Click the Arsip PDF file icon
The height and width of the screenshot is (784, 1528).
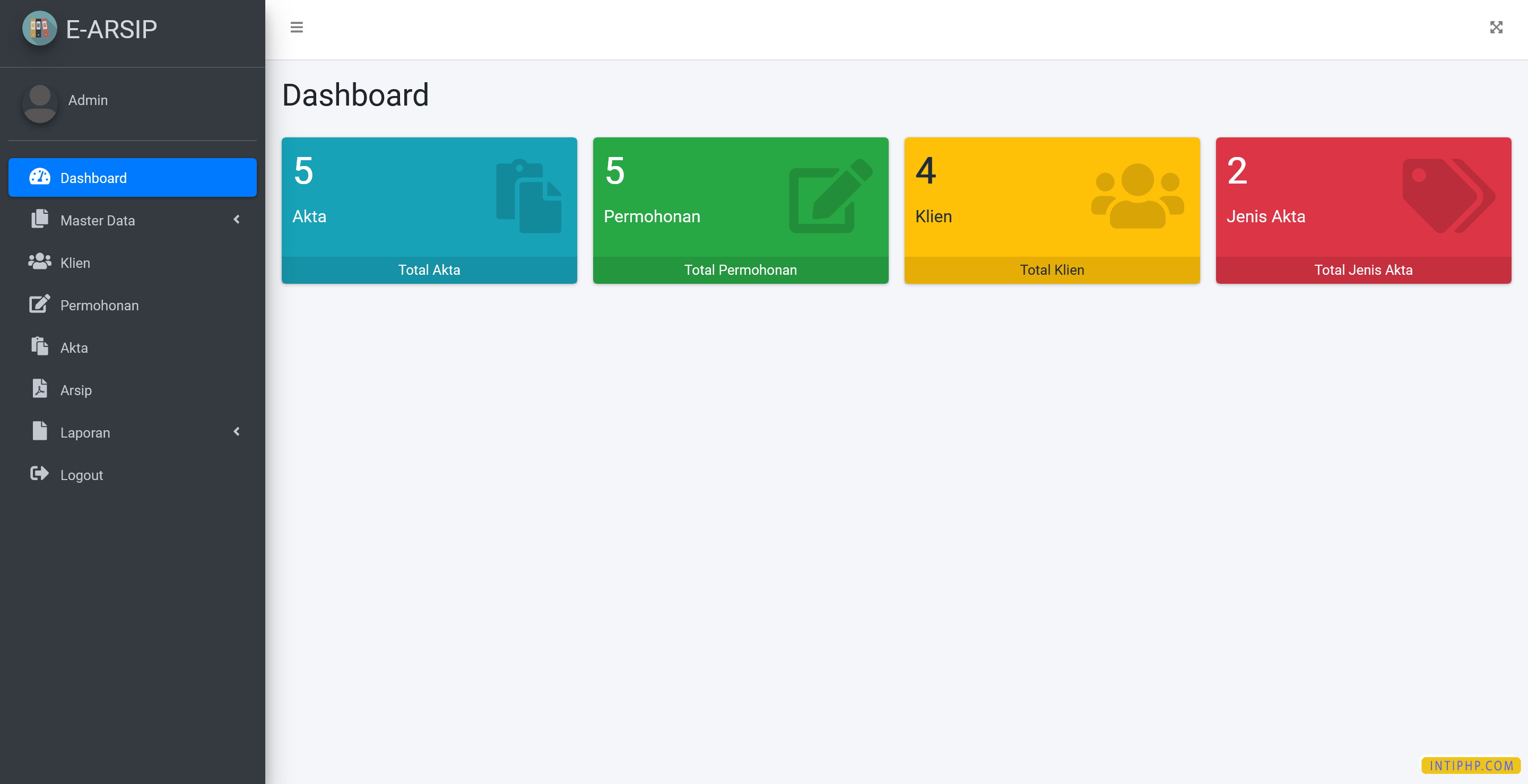[40, 389]
